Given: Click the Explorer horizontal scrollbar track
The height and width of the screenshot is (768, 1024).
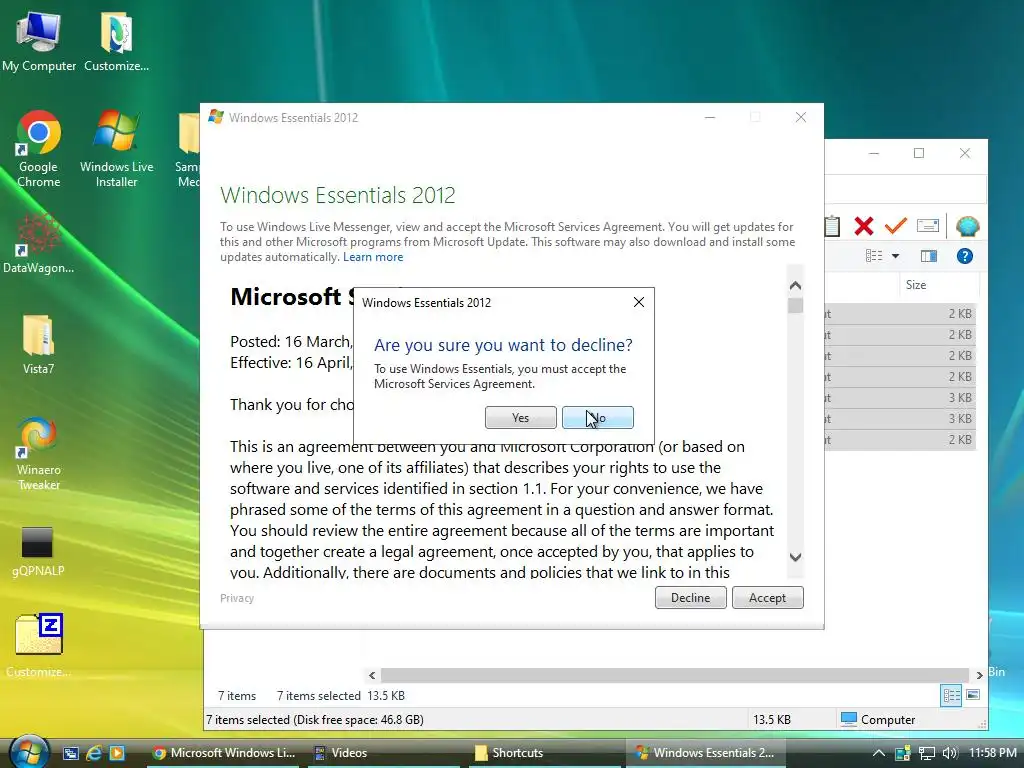Looking at the screenshot, I should (675, 675).
